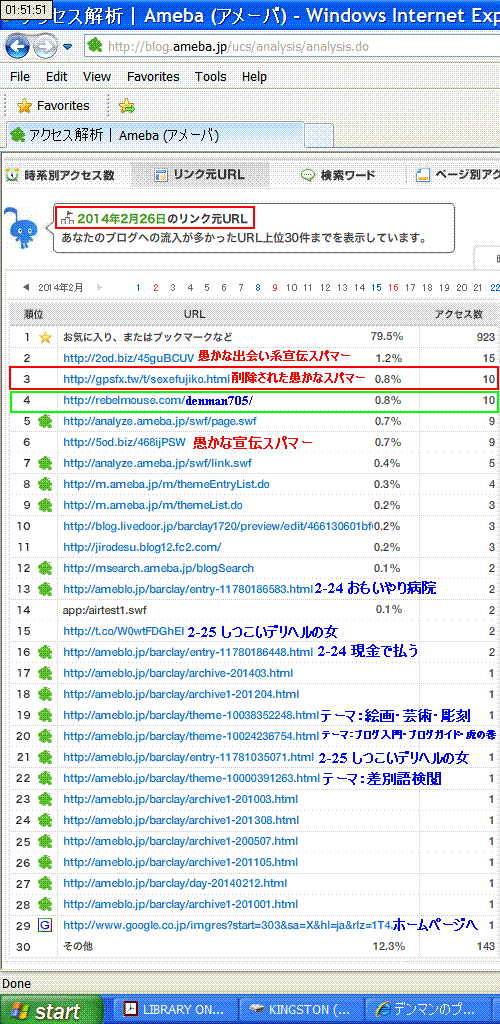Open the View menu
This screenshot has width=500, height=1024.
coord(97,77)
